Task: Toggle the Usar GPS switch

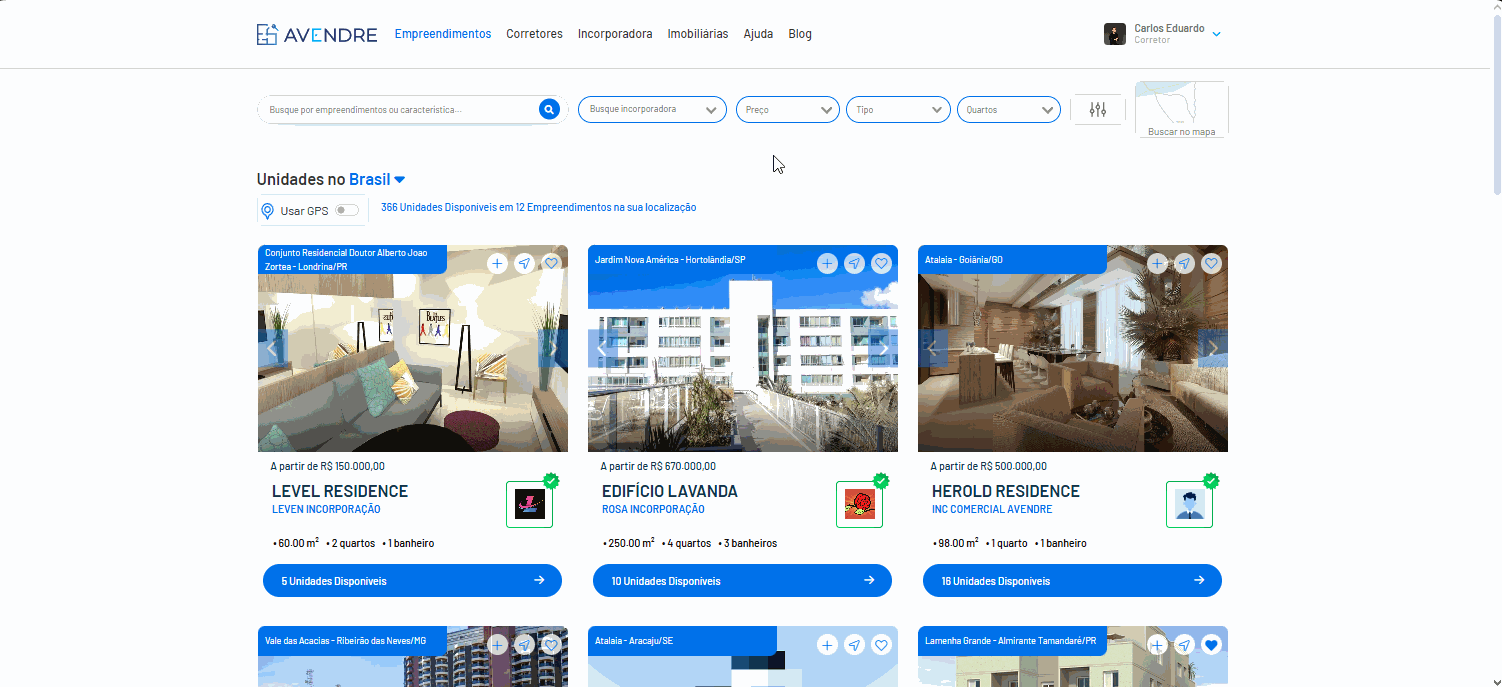Action: tap(347, 210)
